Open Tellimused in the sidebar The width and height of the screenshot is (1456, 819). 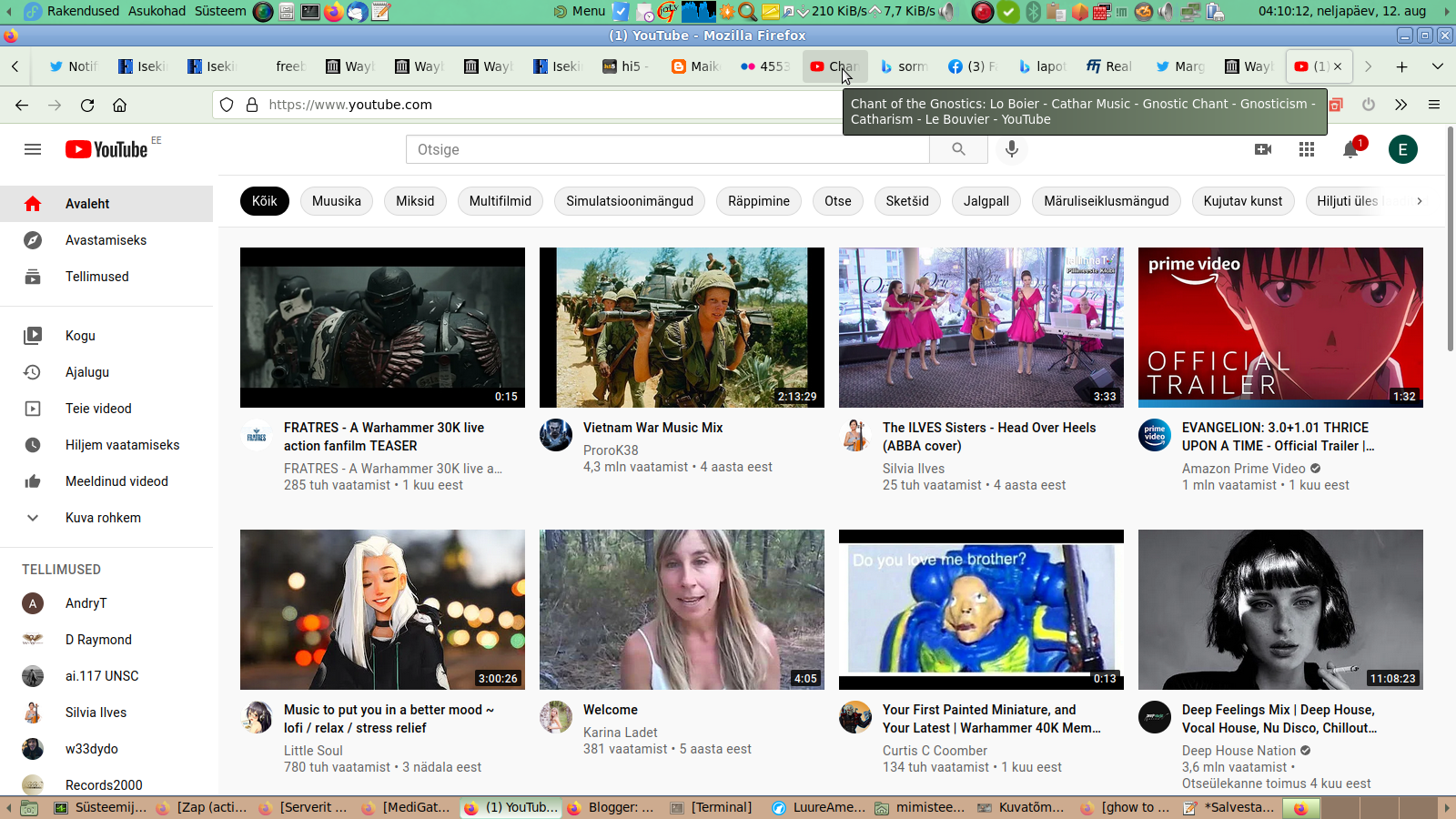pyautogui.click(x=96, y=277)
